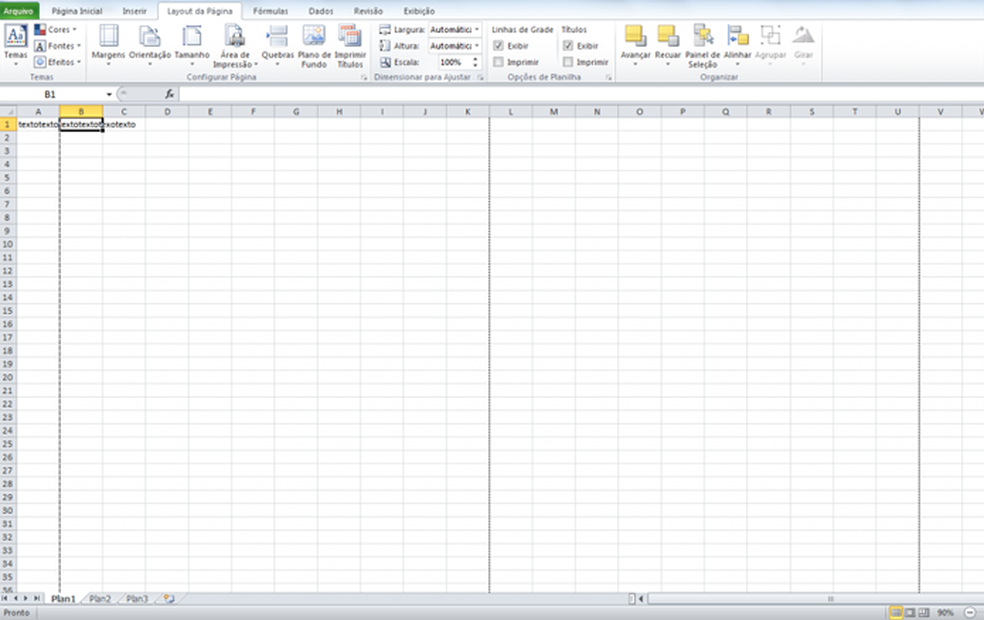Click the Agrupar group icon
This screenshot has height=620, width=984.
point(770,36)
